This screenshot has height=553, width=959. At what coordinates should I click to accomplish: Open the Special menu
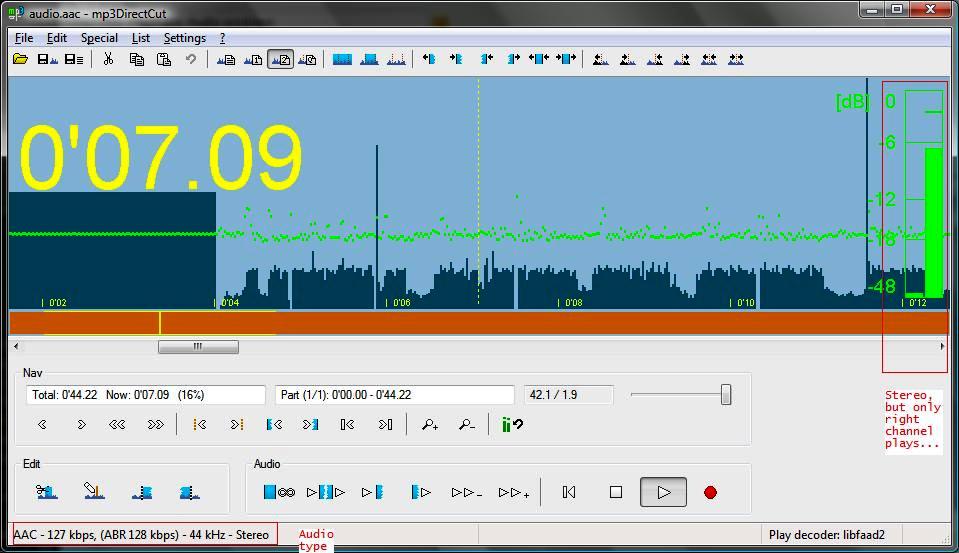coord(99,38)
